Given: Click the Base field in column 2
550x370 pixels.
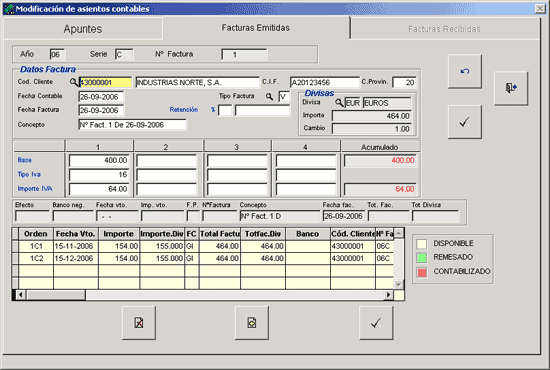Looking at the screenshot, I should tap(167, 160).
